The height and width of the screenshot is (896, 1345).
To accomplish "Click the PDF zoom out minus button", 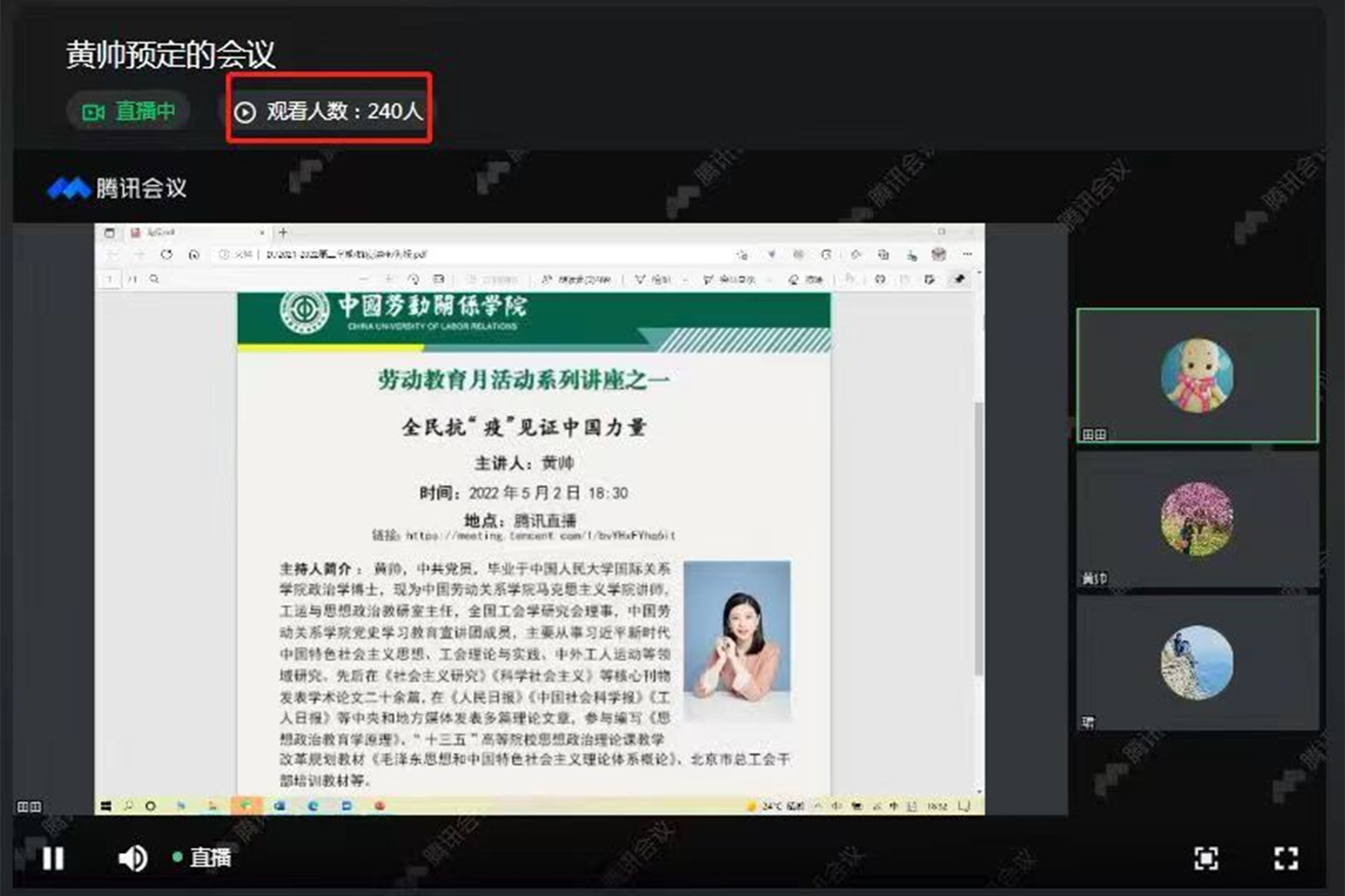I will [363, 279].
